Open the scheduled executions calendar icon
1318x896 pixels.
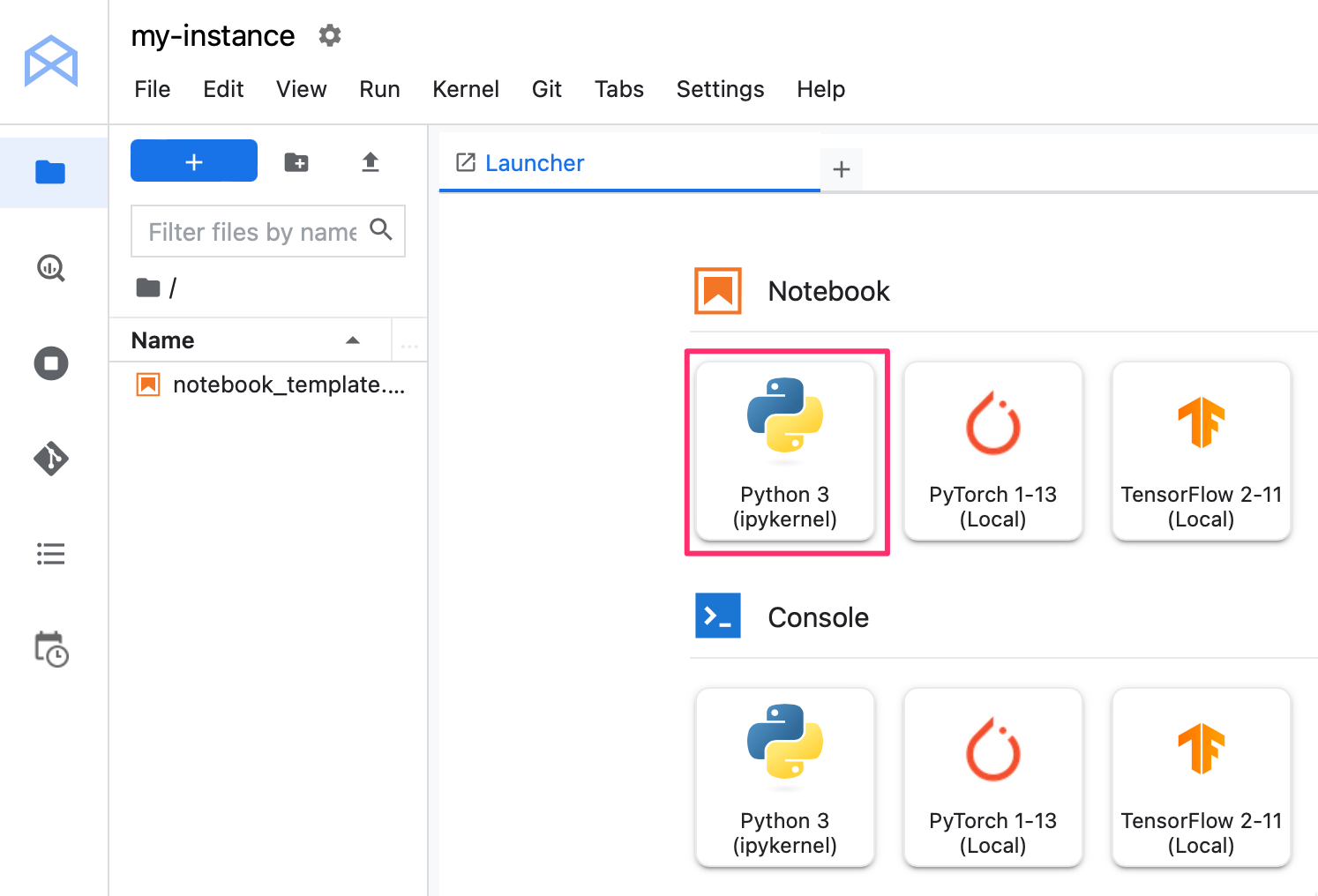point(51,649)
